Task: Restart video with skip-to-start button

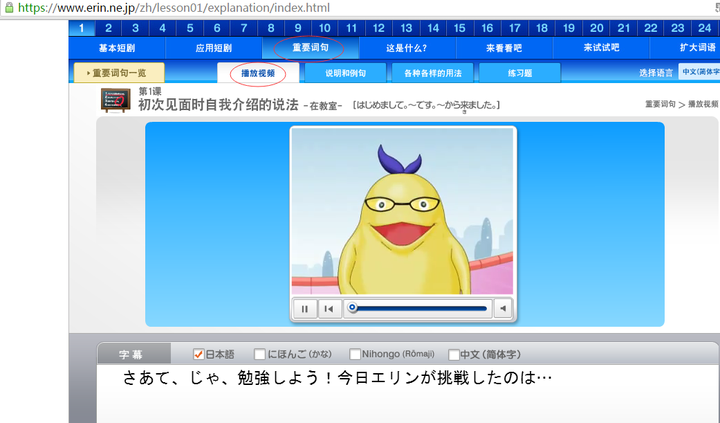Action: pos(329,309)
